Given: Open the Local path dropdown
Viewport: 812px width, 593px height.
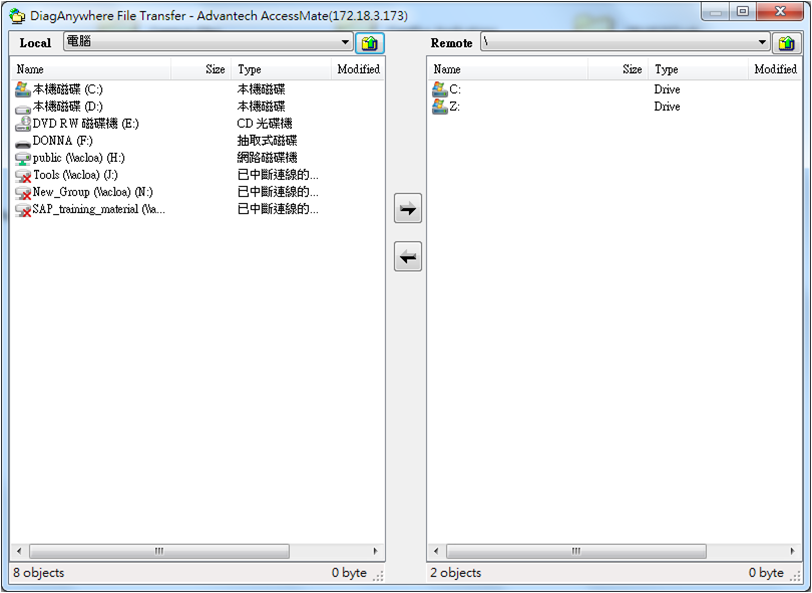Looking at the screenshot, I should [345, 42].
